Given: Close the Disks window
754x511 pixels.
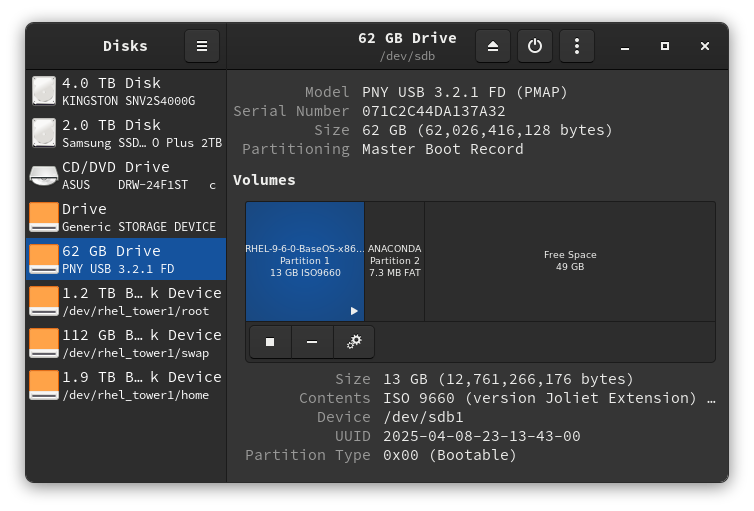Looking at the screenshot, I should pyautogui.click(x=704, y=46).
